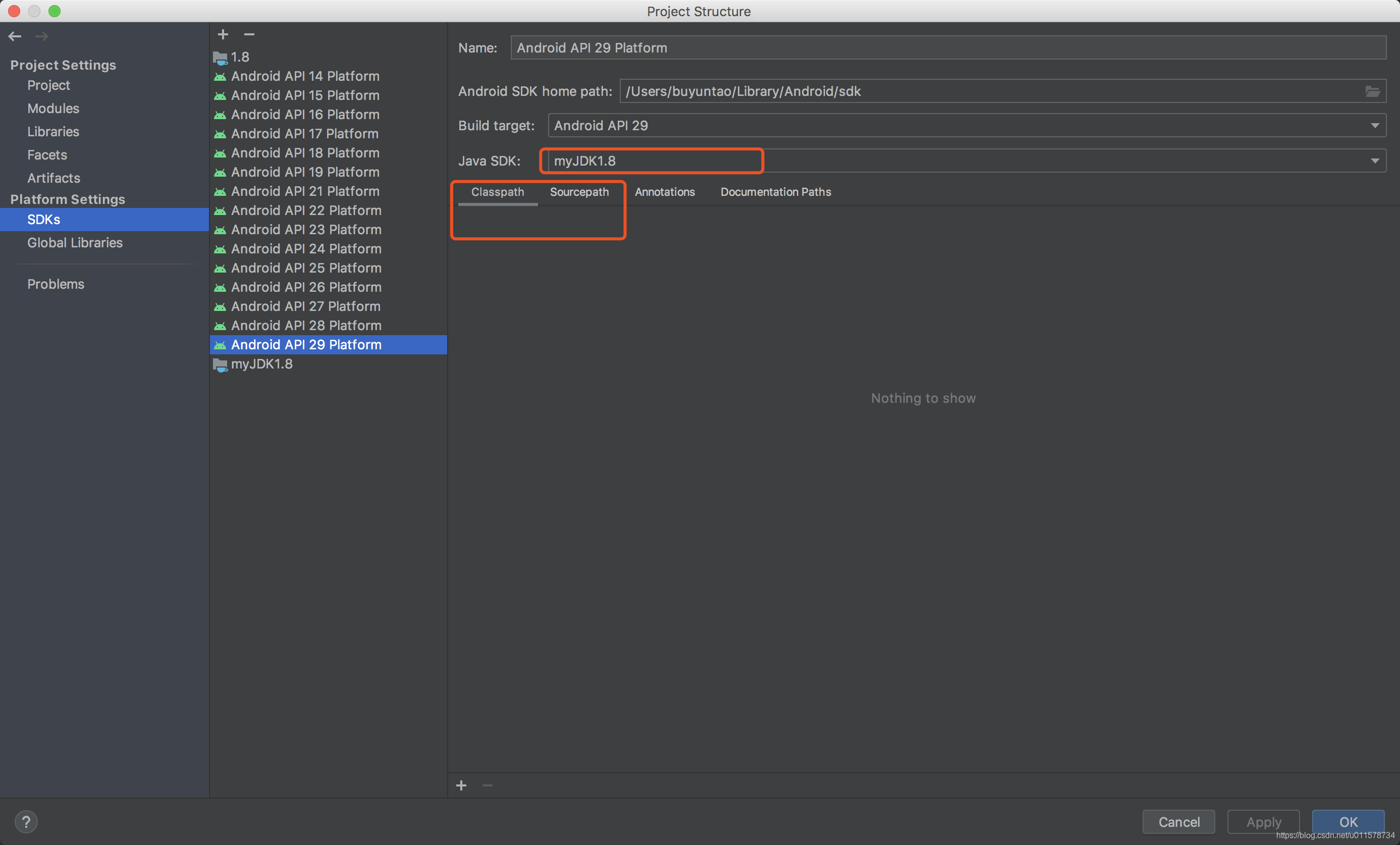Select Android API 28 Platform
1400x845 pixels.
tap(329, 326)
